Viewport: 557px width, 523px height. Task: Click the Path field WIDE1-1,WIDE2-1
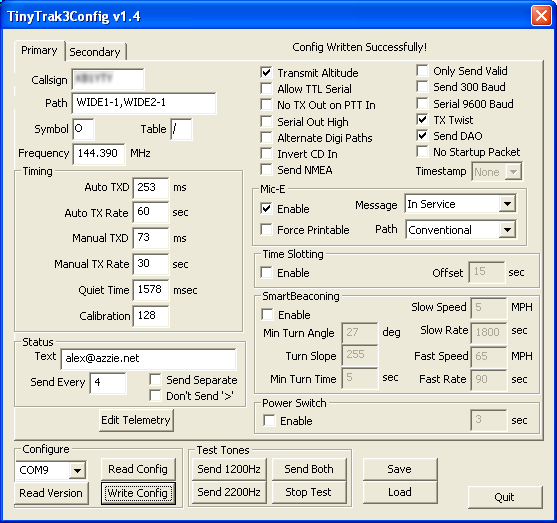144,103
